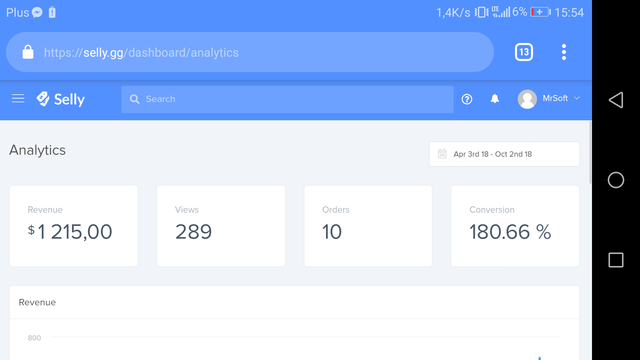
Task: Click the MrSoft user avatar
Action: pyautogui.click(x=527, y=99)
